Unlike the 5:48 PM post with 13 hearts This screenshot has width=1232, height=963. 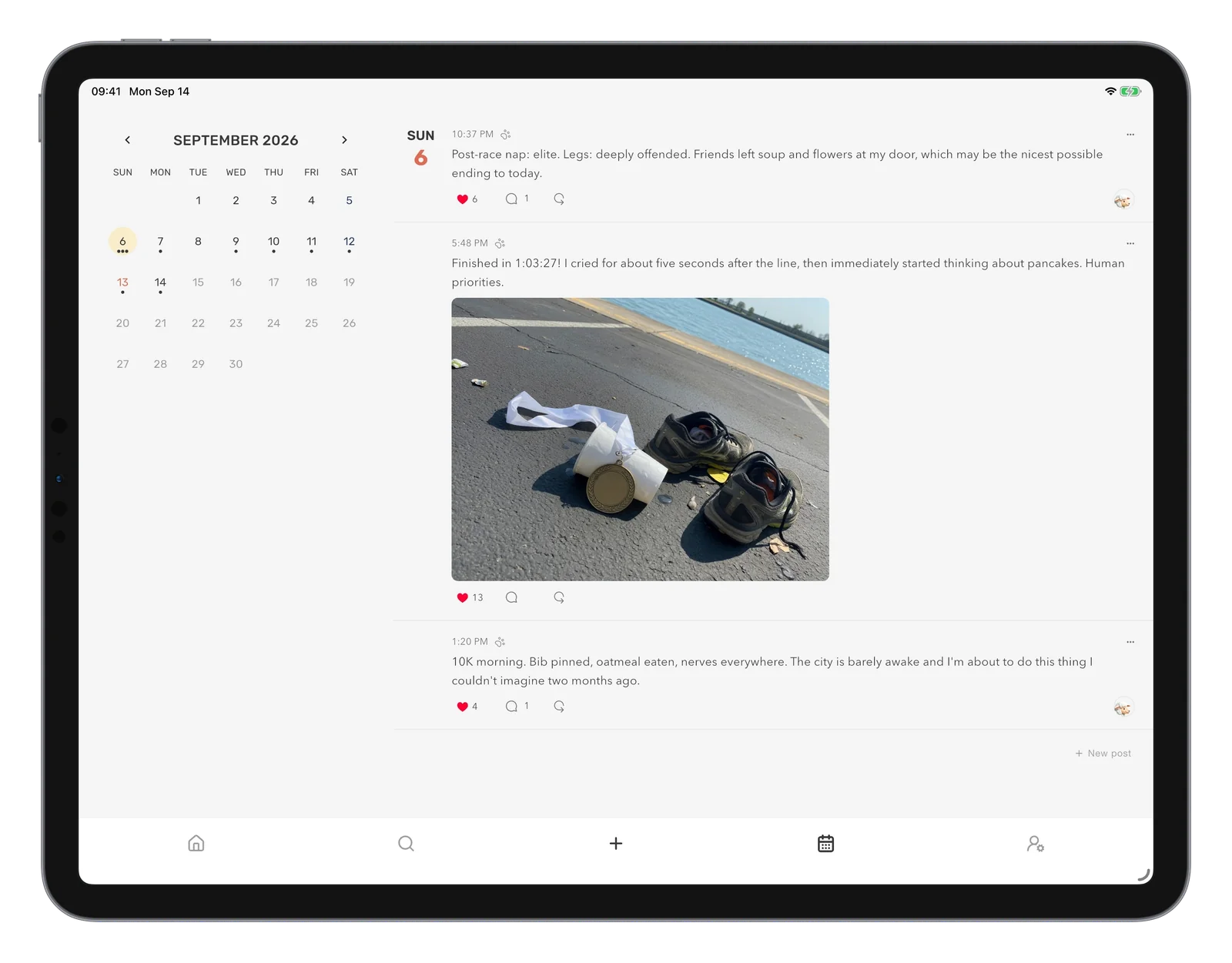pyautogui.click(x=462, y=597)
